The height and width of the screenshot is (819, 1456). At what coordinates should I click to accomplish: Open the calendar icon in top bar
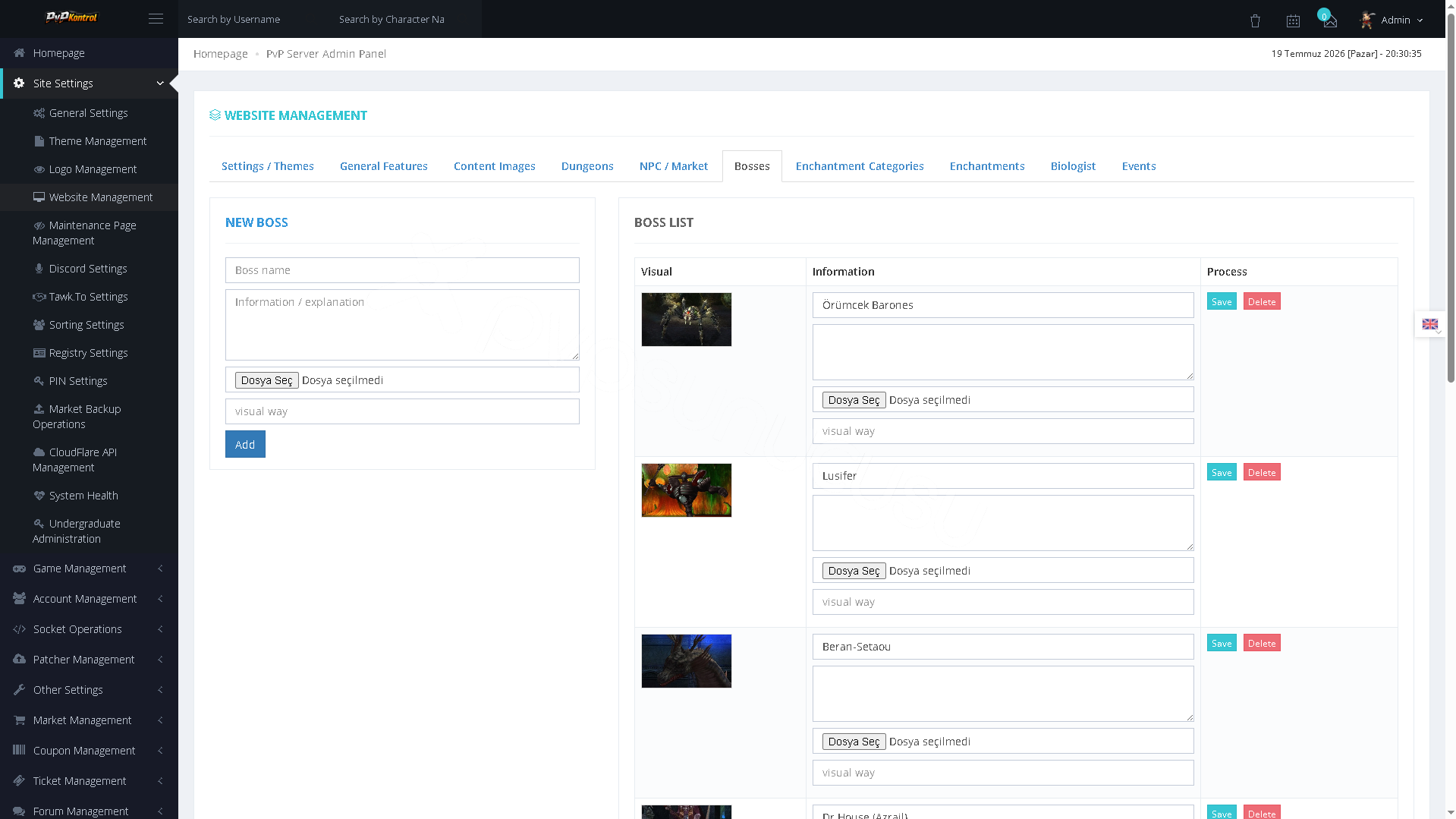point(1293,20)
